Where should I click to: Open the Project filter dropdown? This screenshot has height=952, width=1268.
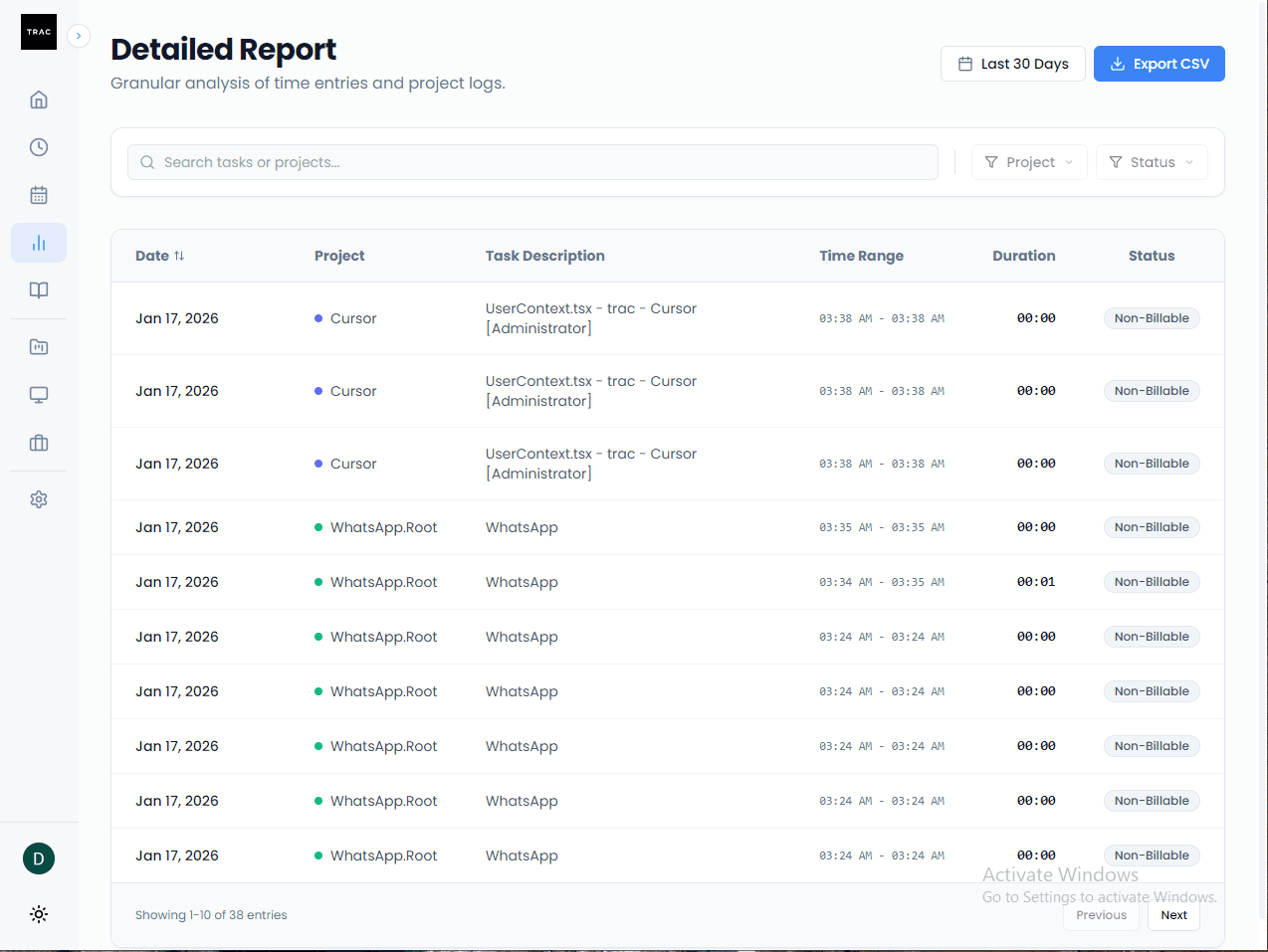(1029, 162)
